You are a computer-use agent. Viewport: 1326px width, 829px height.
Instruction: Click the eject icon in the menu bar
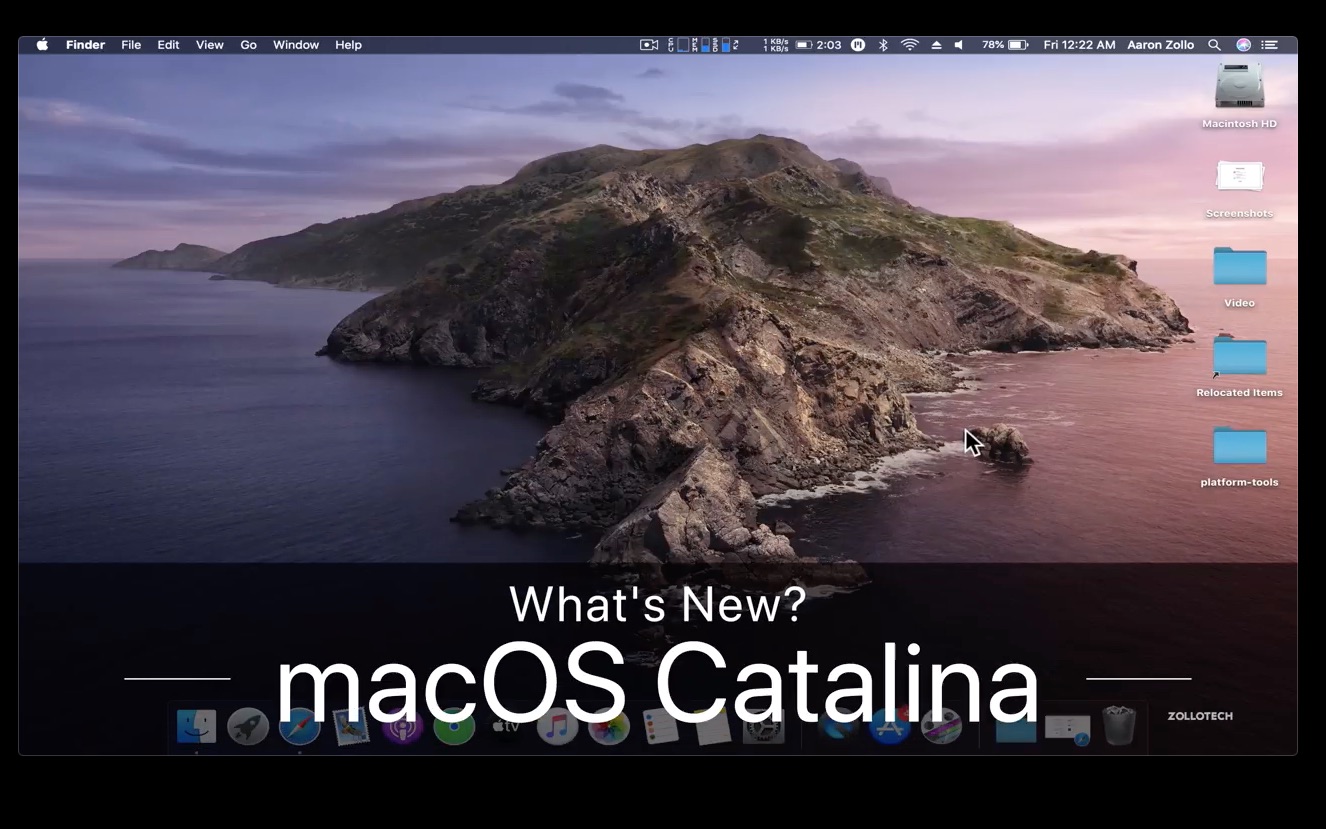coord(936,45)
